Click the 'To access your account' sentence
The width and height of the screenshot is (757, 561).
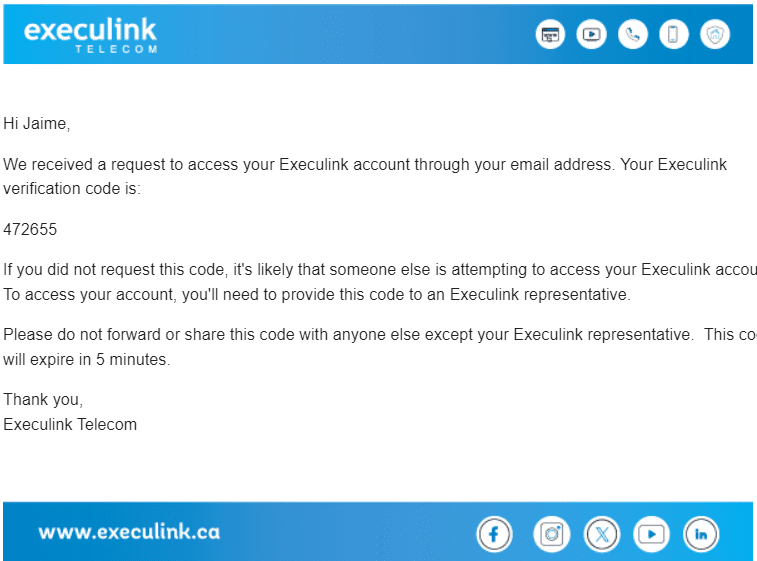tap(317, 294)
